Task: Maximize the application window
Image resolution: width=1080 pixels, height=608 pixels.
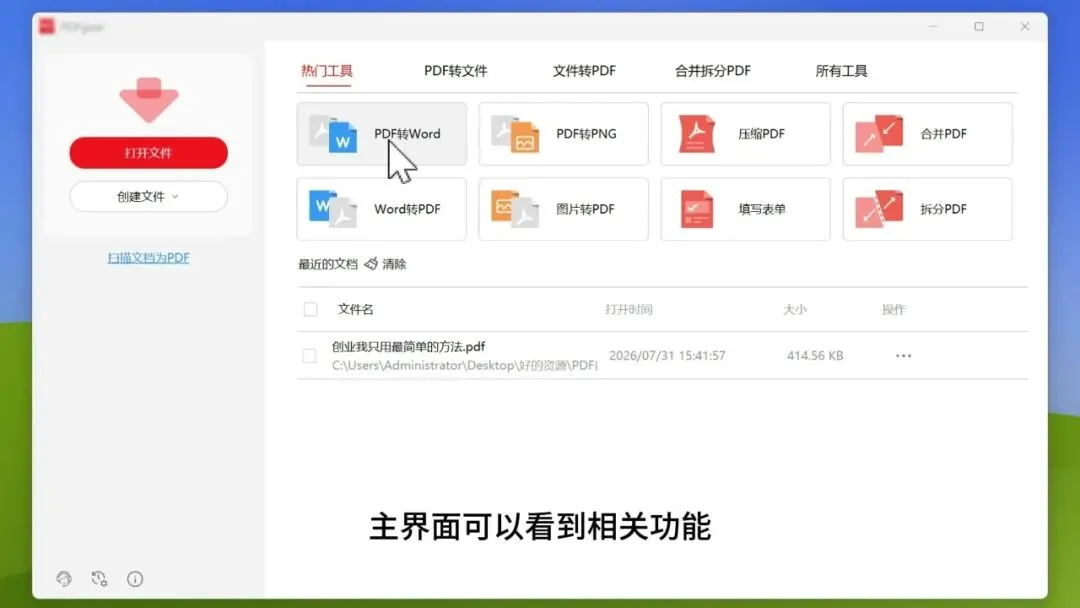Action: 979,26
